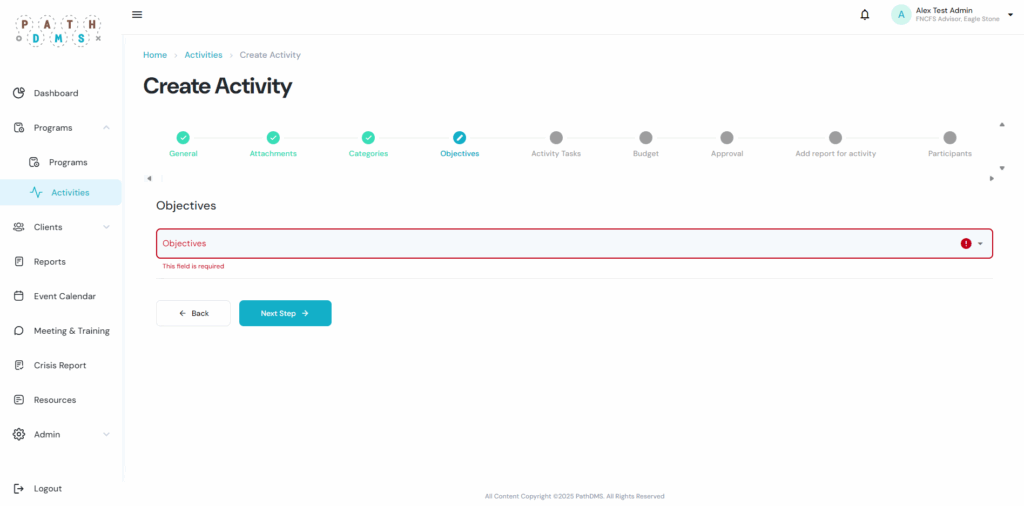Image resolution: width=1024 pixels, height=506 pixels.
Task: Click the Meeting & Training chat icon
Action: click(19, 331)
